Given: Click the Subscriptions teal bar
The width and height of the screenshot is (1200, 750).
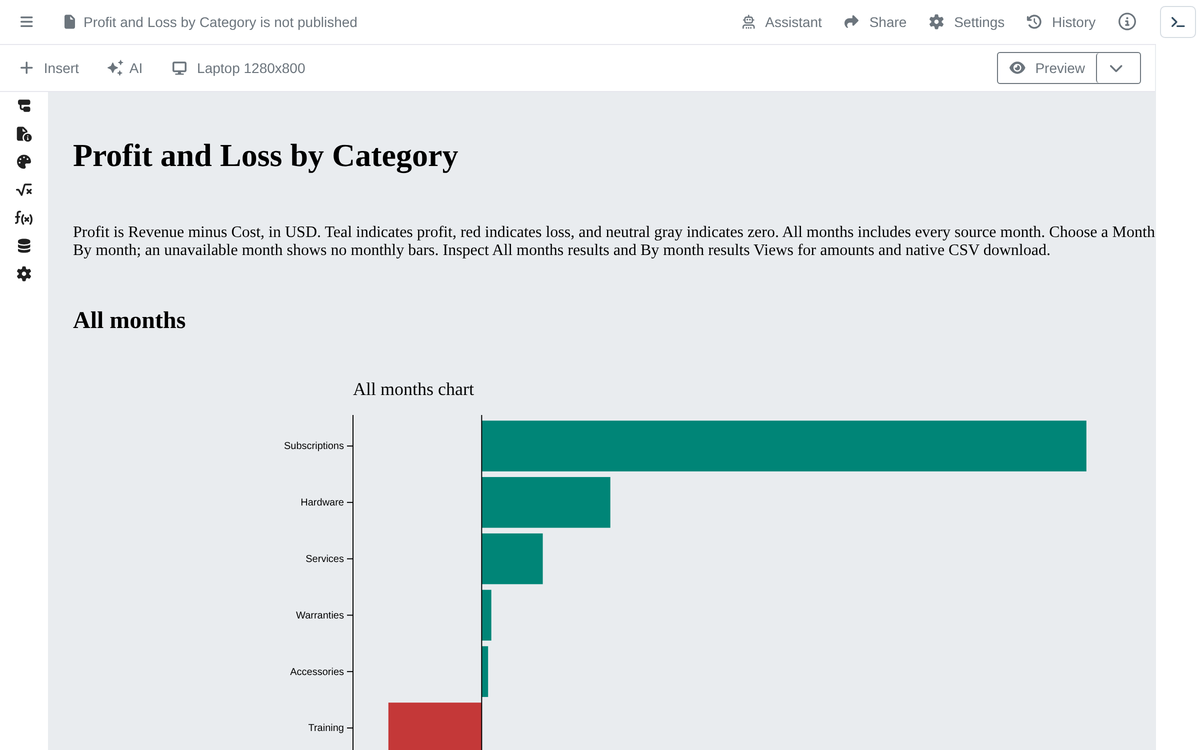Looking at the screenshot, I should coord(784,446).
